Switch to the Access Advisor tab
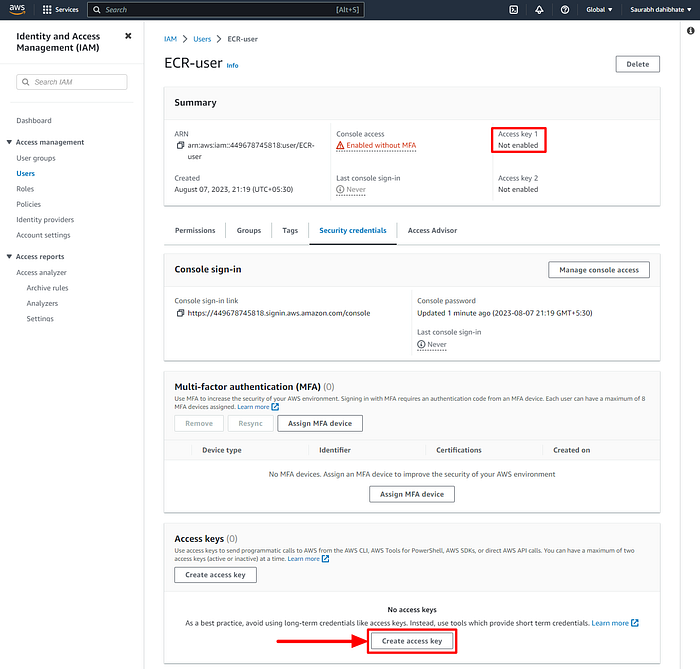 [x=432, y=230]
